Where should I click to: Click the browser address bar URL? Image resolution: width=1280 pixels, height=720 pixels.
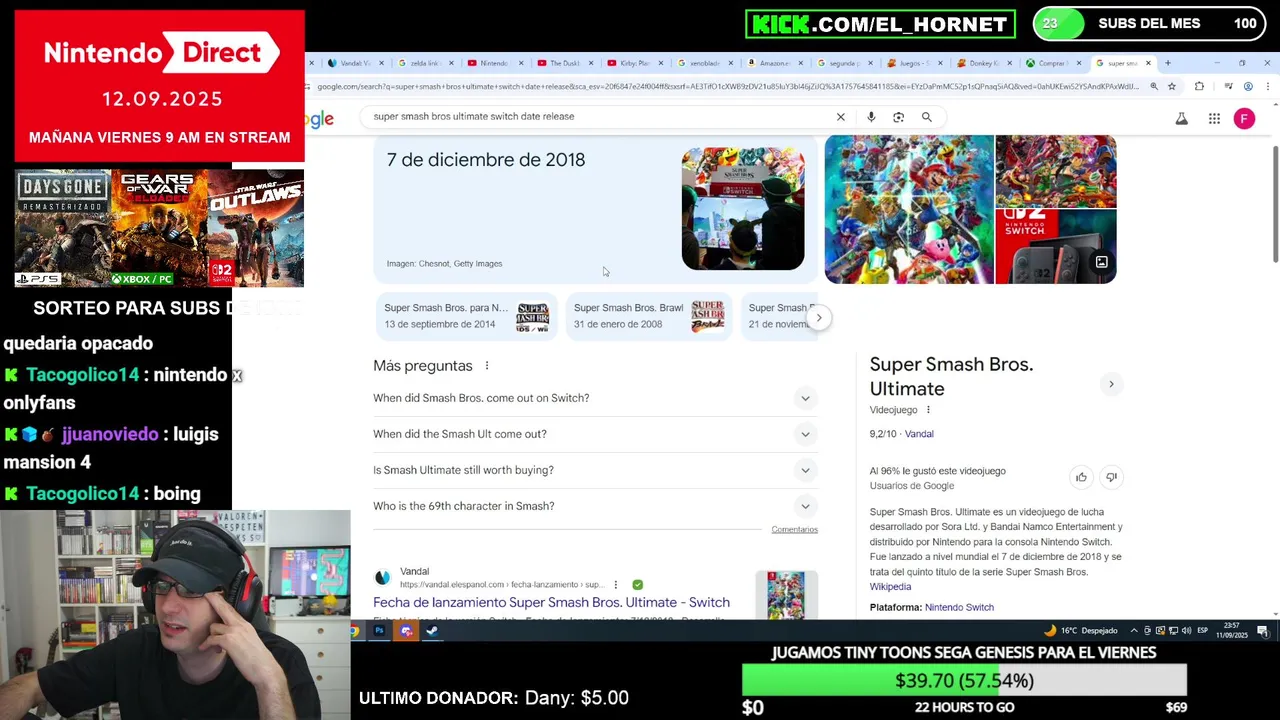coord(728,87)
